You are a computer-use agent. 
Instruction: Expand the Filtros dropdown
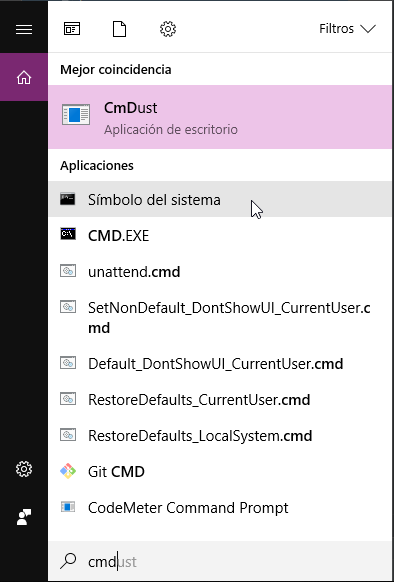347,29
